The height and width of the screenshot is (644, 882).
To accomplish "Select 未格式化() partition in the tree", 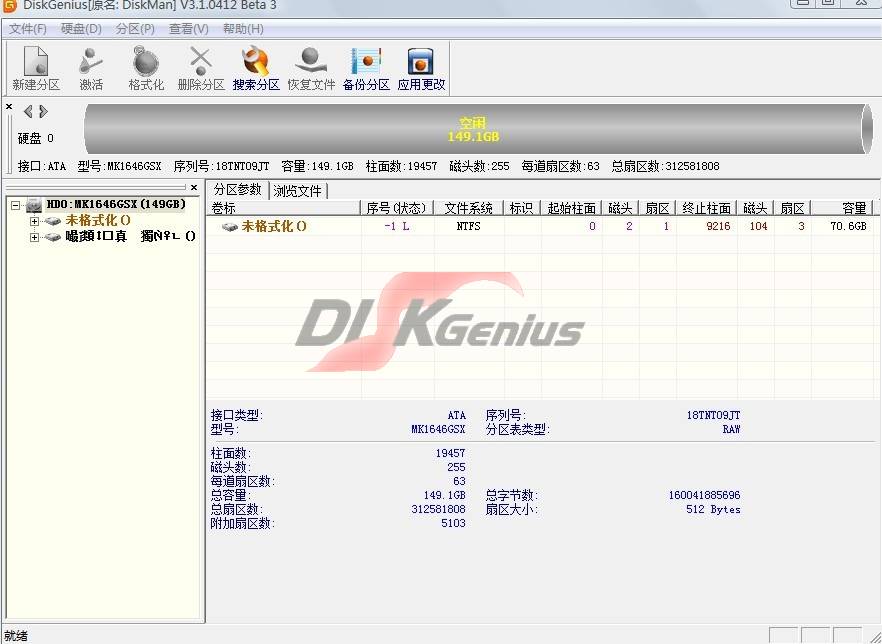I will (98, 220).
